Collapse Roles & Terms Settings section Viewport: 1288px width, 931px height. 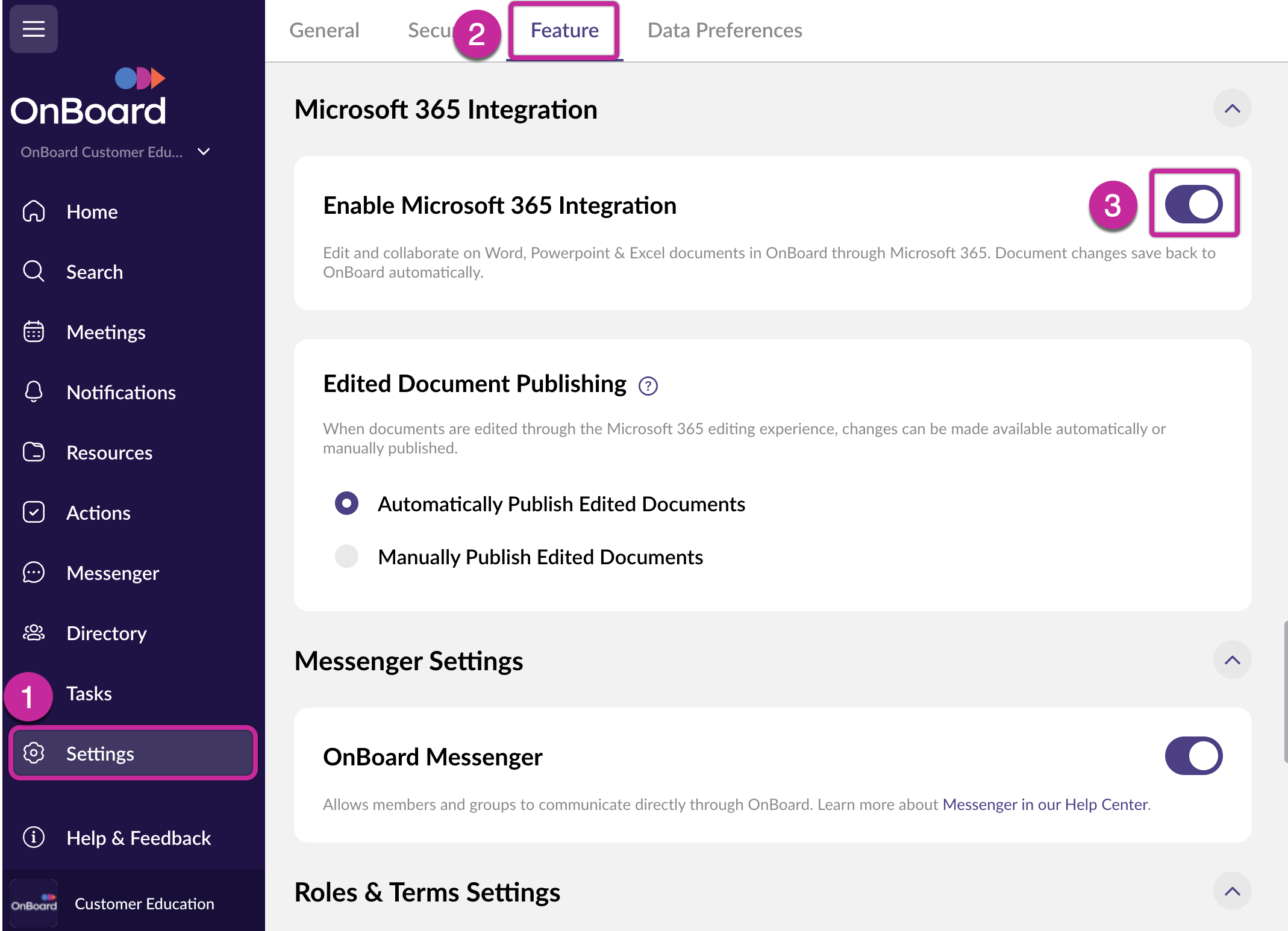pos(1233,891)
